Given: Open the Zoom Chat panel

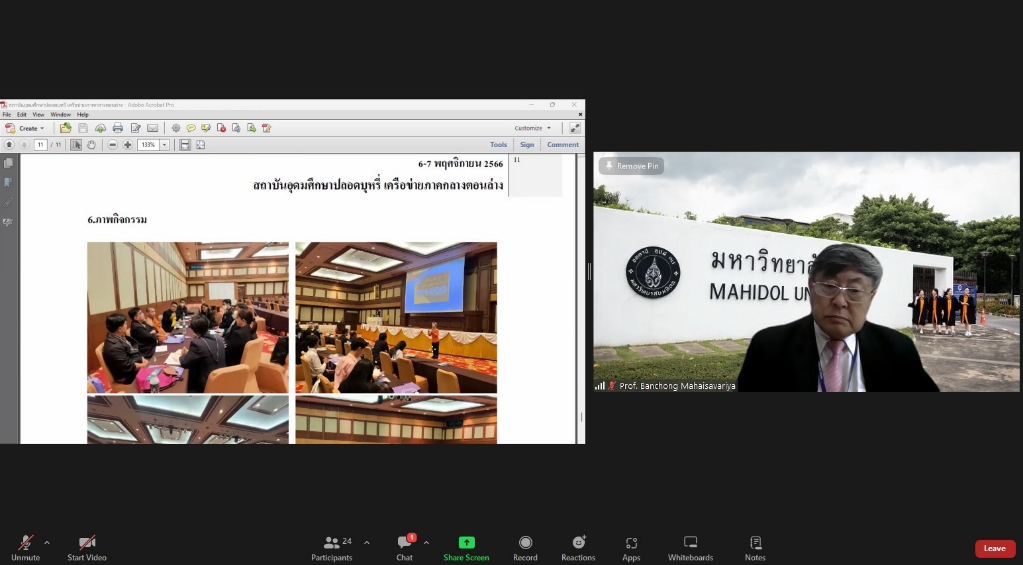Looking at the screenshot, I should pos(405,549).
